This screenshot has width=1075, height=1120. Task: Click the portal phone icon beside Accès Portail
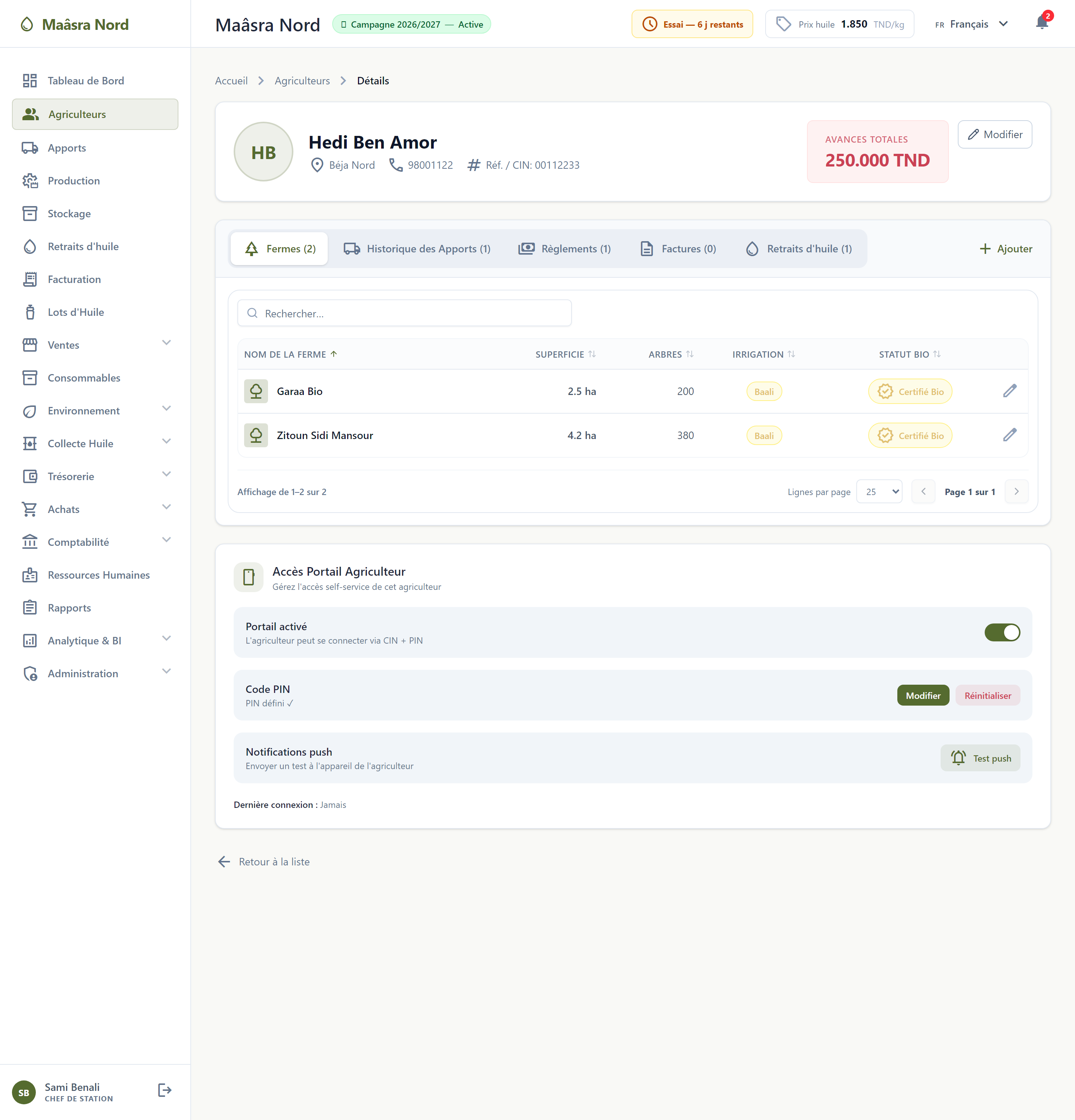click(249, 577)
